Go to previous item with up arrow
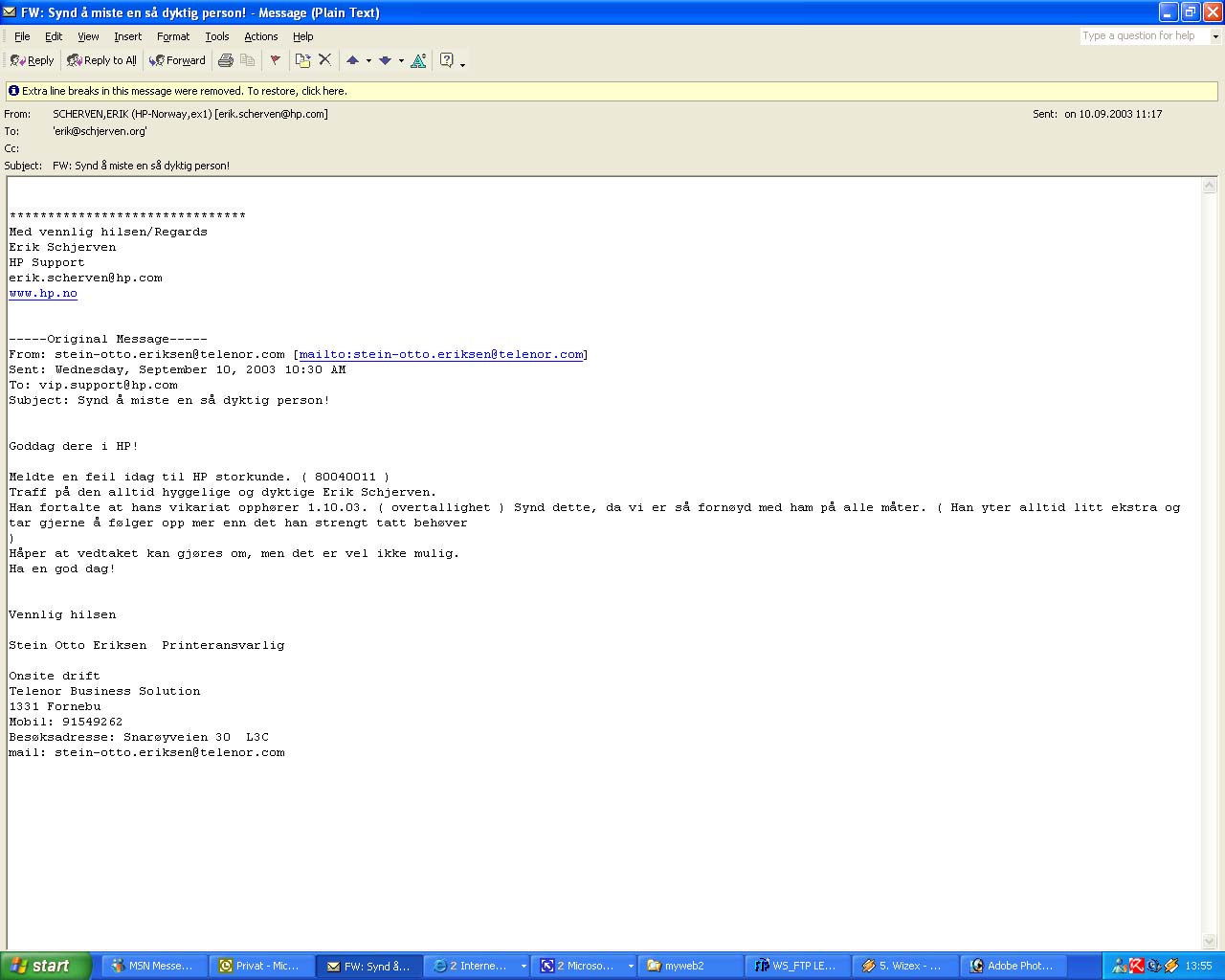The image size is (1225, 980). [352, 60]
